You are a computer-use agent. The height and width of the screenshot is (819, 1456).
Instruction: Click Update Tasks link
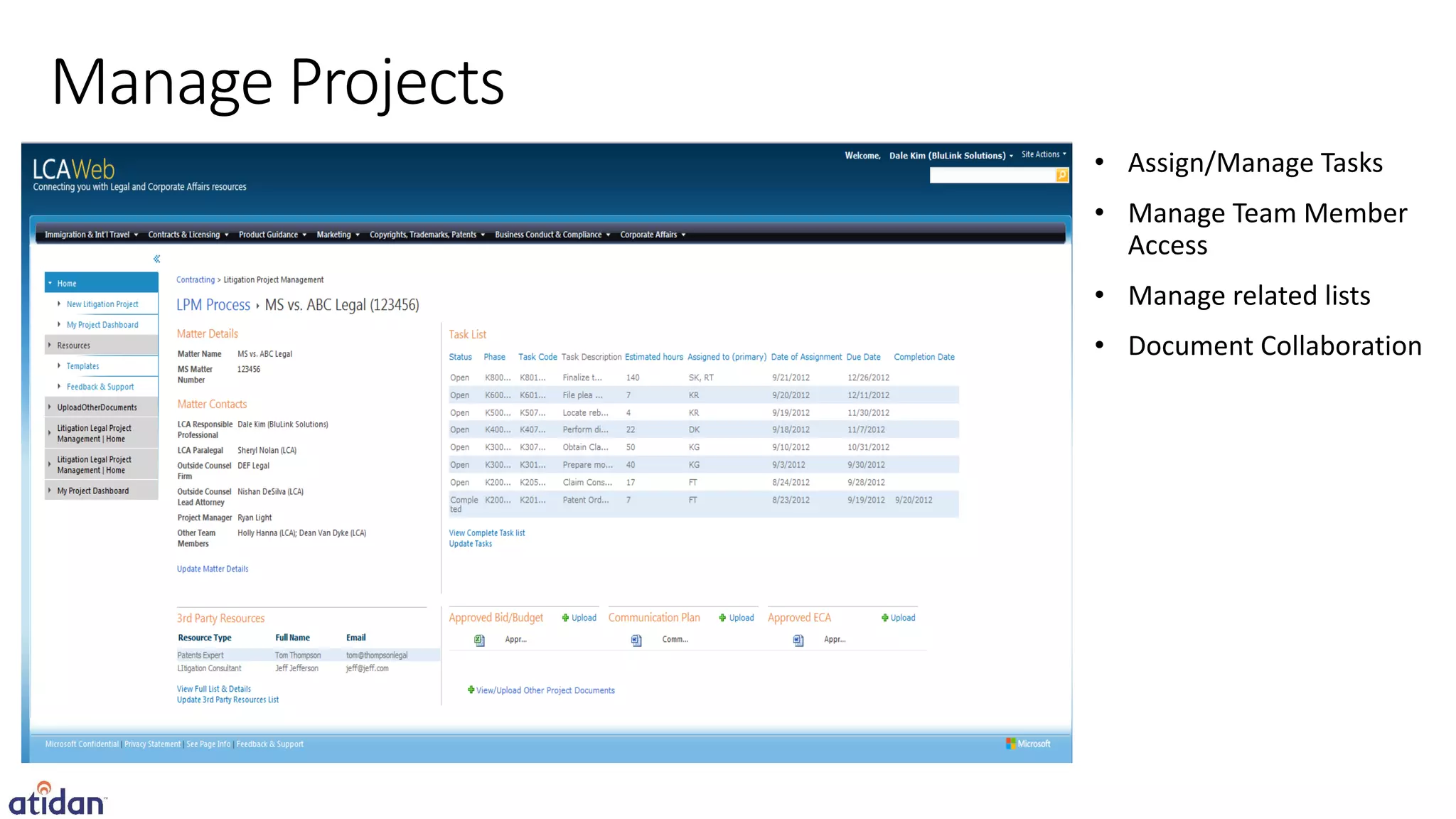470,544
